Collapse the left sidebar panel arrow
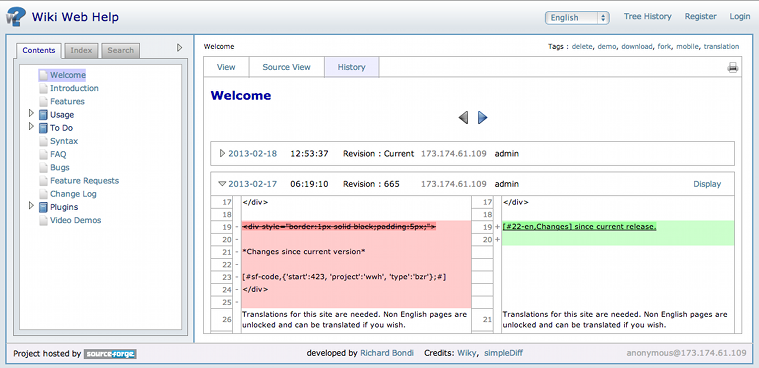This screenshot has width=759, height=368. [x=180, y=47]
